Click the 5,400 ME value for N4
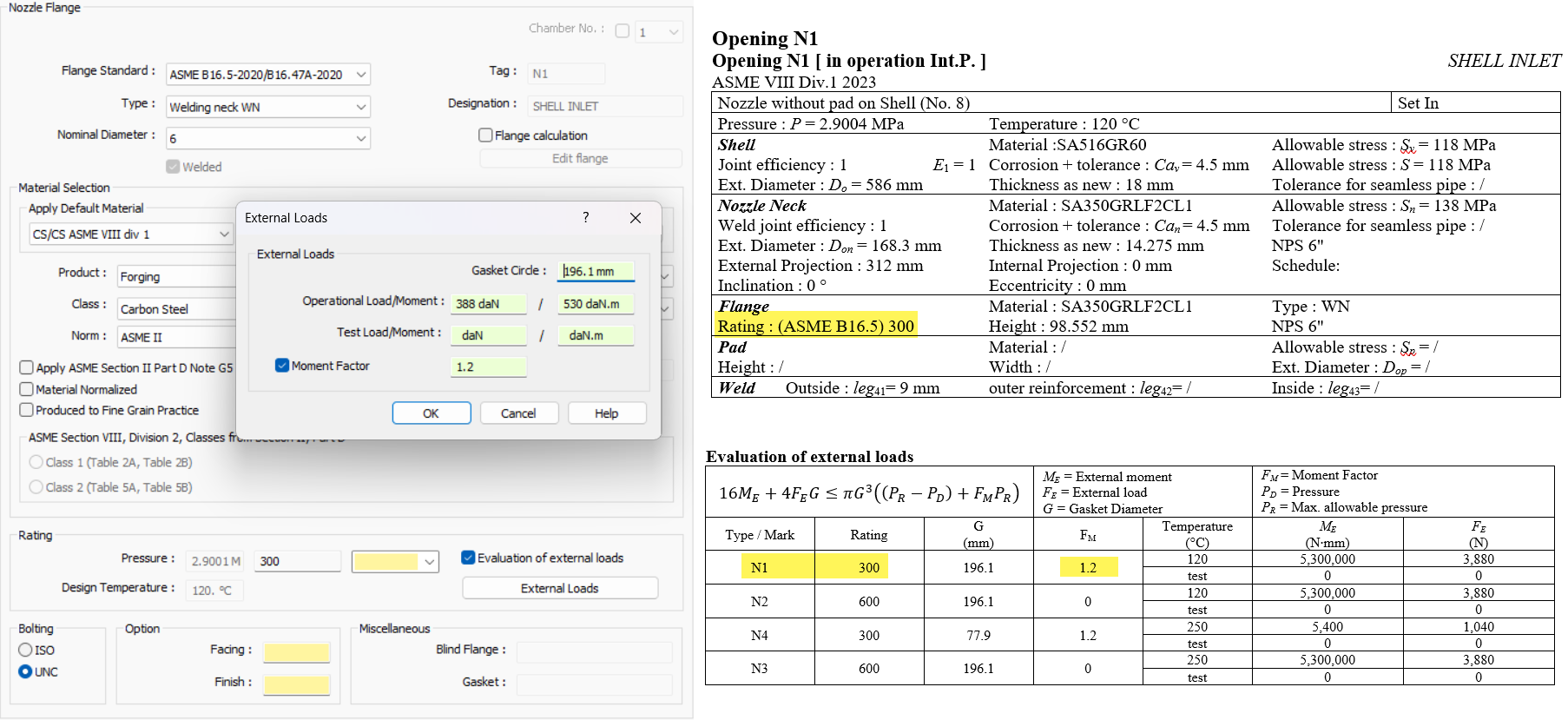Image resolution: width=1568 pixels, height=720 pixels. point(1328,626)
